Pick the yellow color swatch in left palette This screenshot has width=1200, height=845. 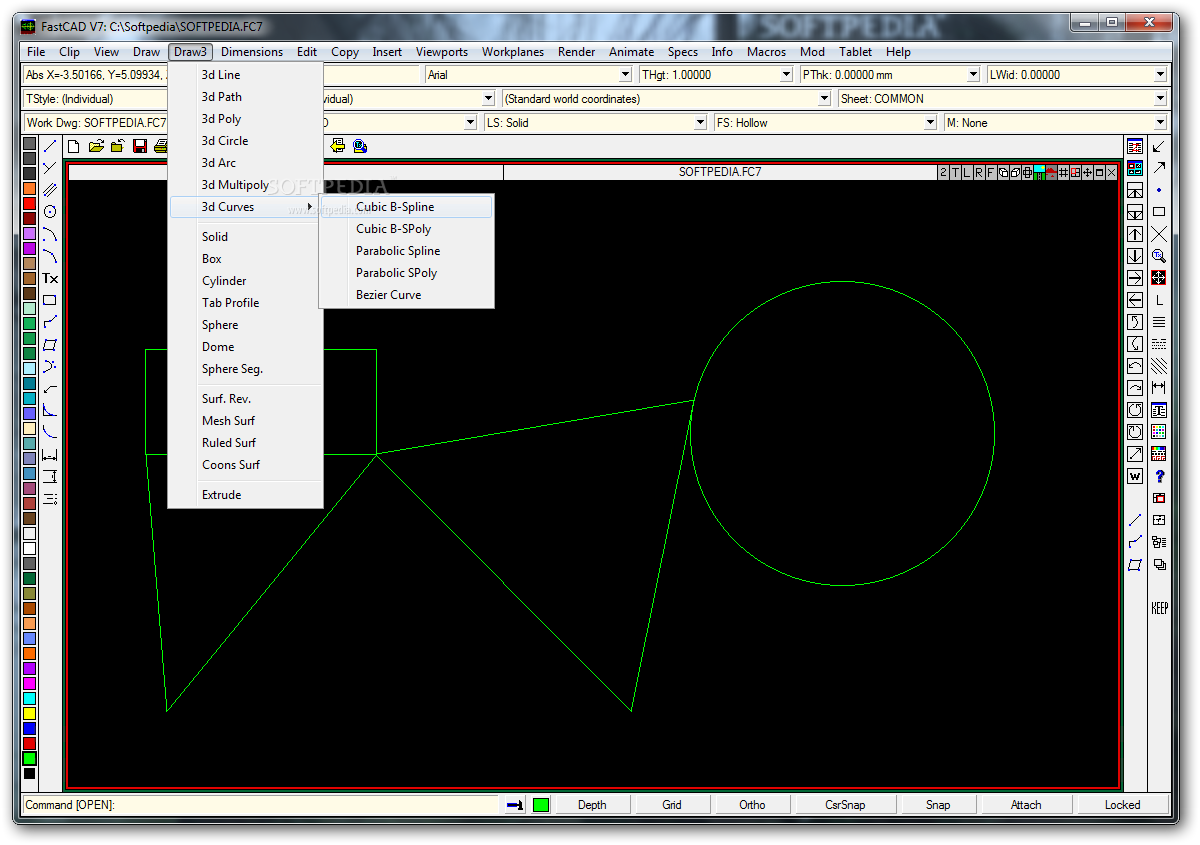[x=29, y=713]
